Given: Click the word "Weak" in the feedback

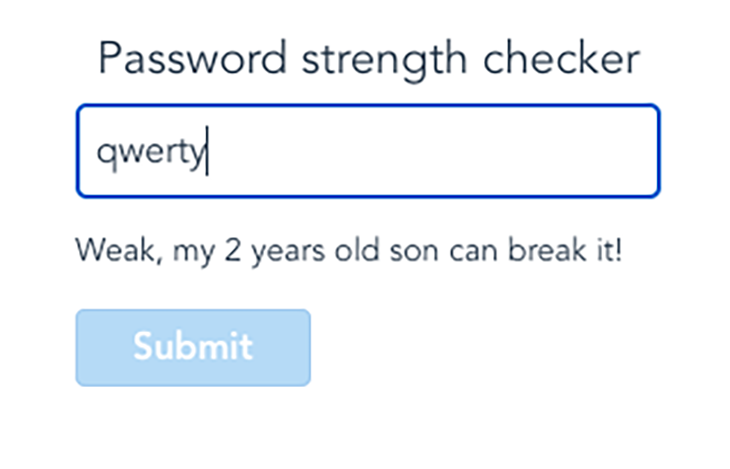Looking at the screenshot, I should 105,248.
